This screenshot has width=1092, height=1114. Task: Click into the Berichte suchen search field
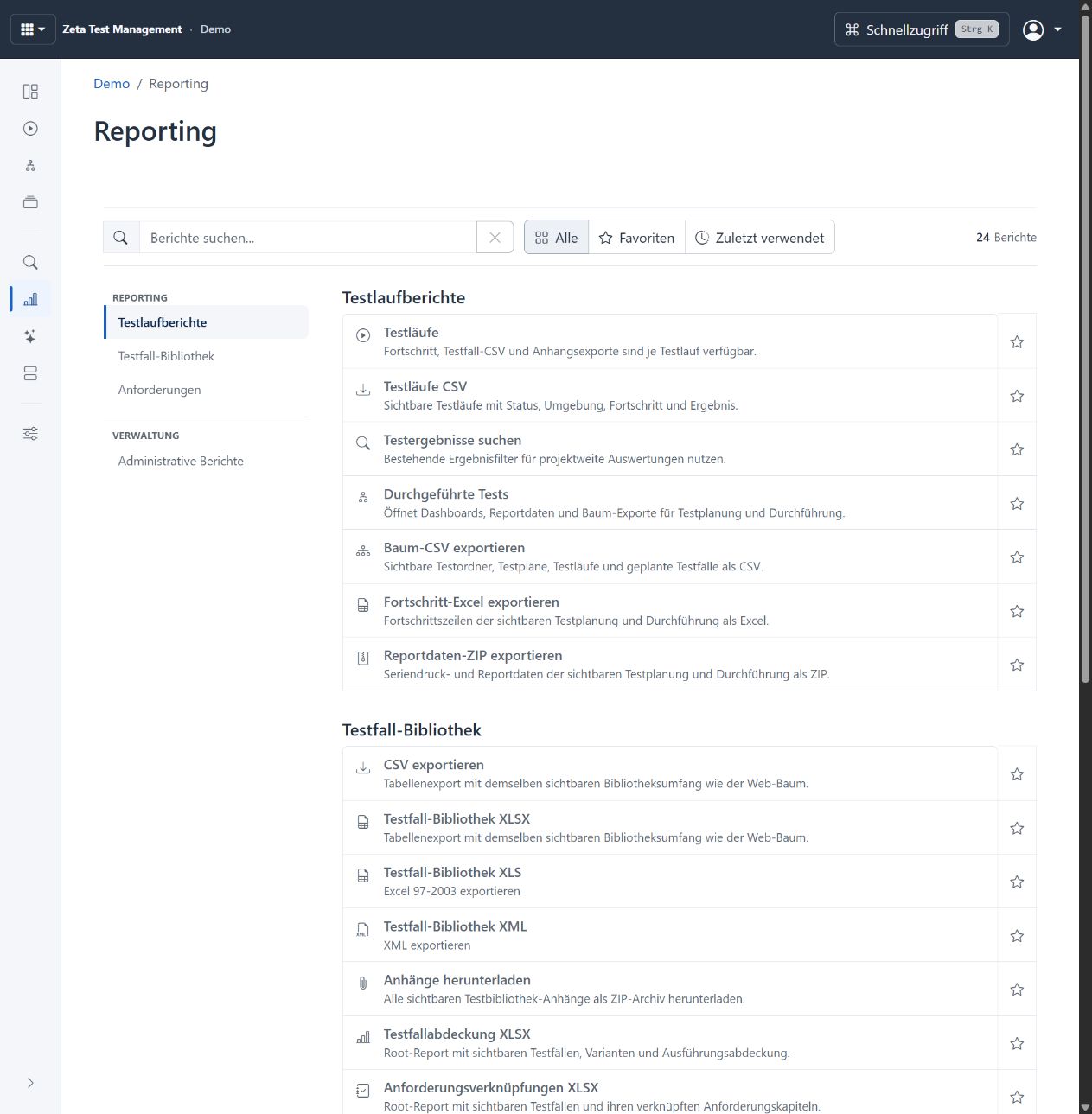coord(308,238)
